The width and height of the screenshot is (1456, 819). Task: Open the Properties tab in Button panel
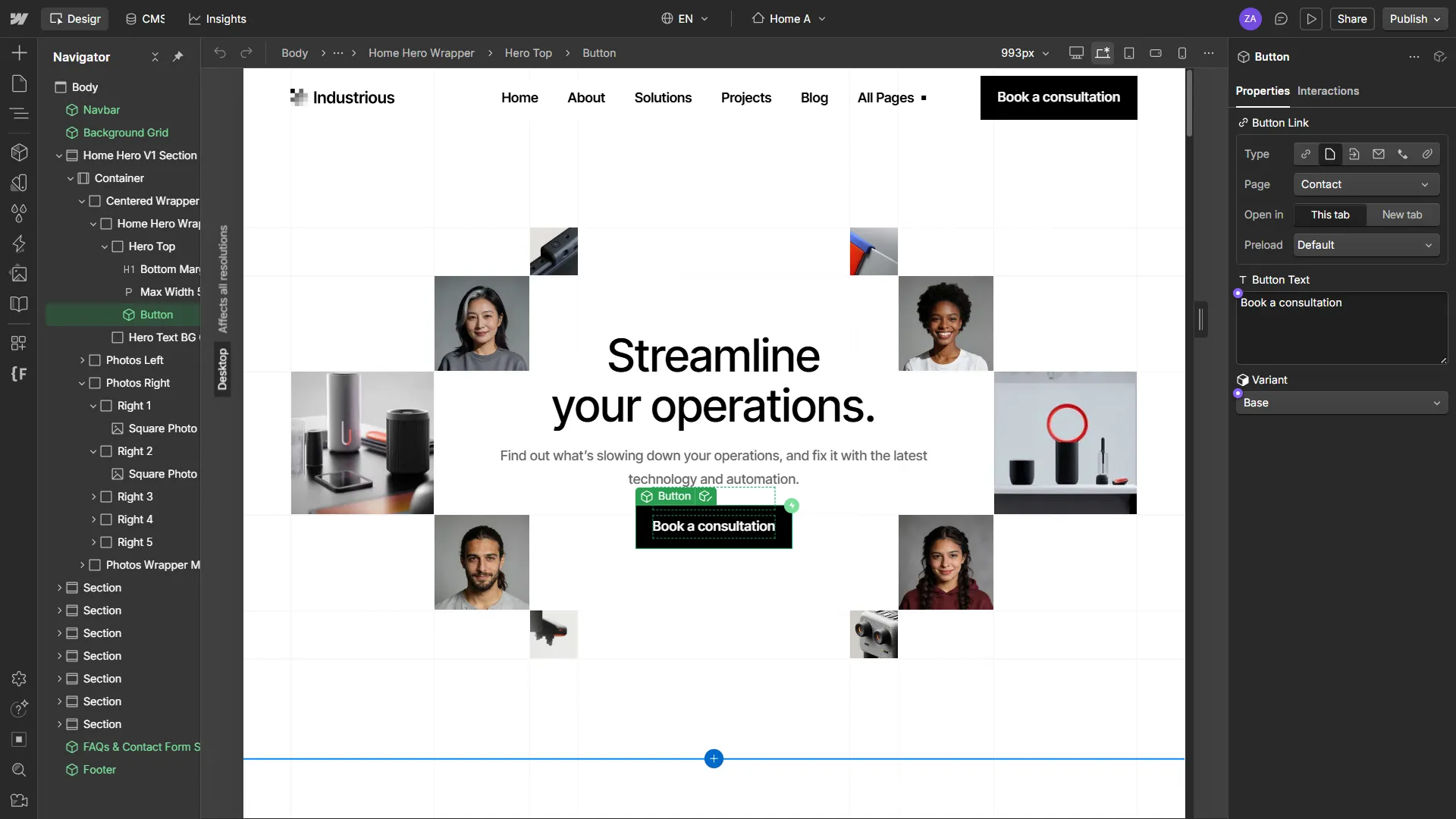[x=1262, y=91]
